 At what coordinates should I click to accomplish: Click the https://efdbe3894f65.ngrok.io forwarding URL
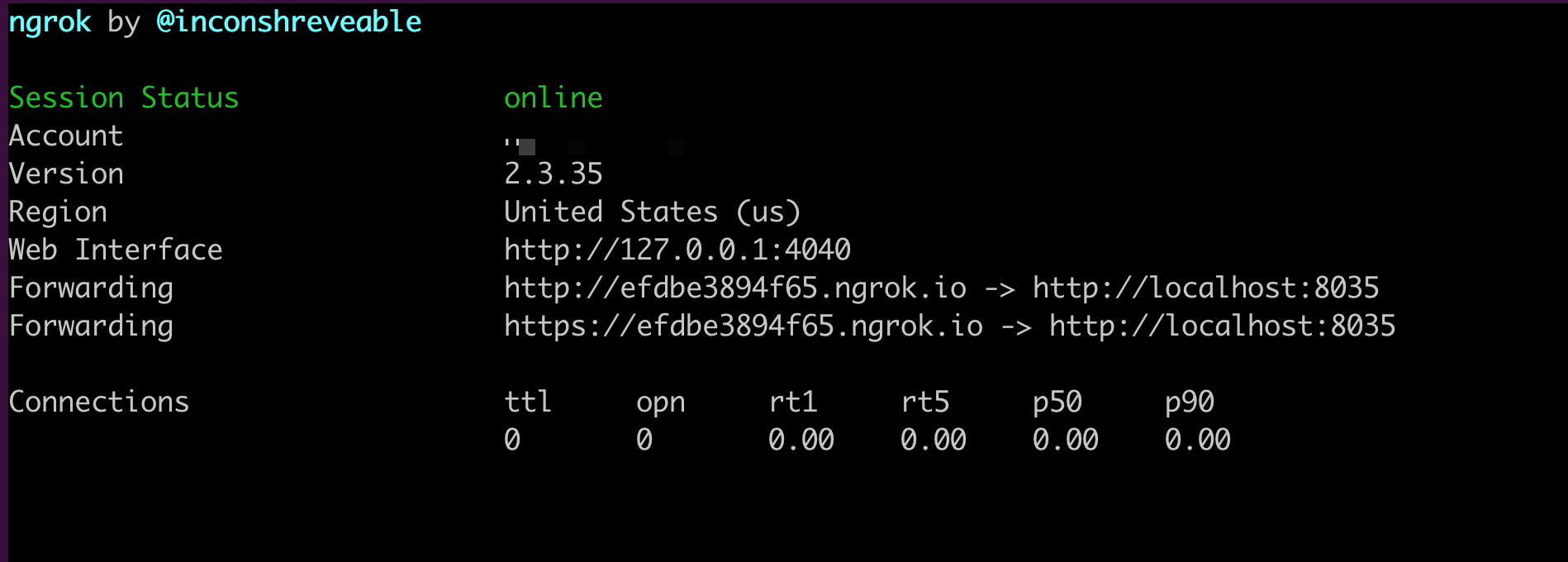[x=744, y=326]
